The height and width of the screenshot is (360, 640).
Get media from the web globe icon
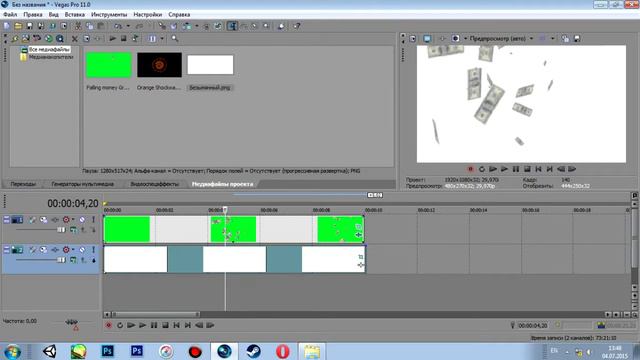(x=49, y=39)
